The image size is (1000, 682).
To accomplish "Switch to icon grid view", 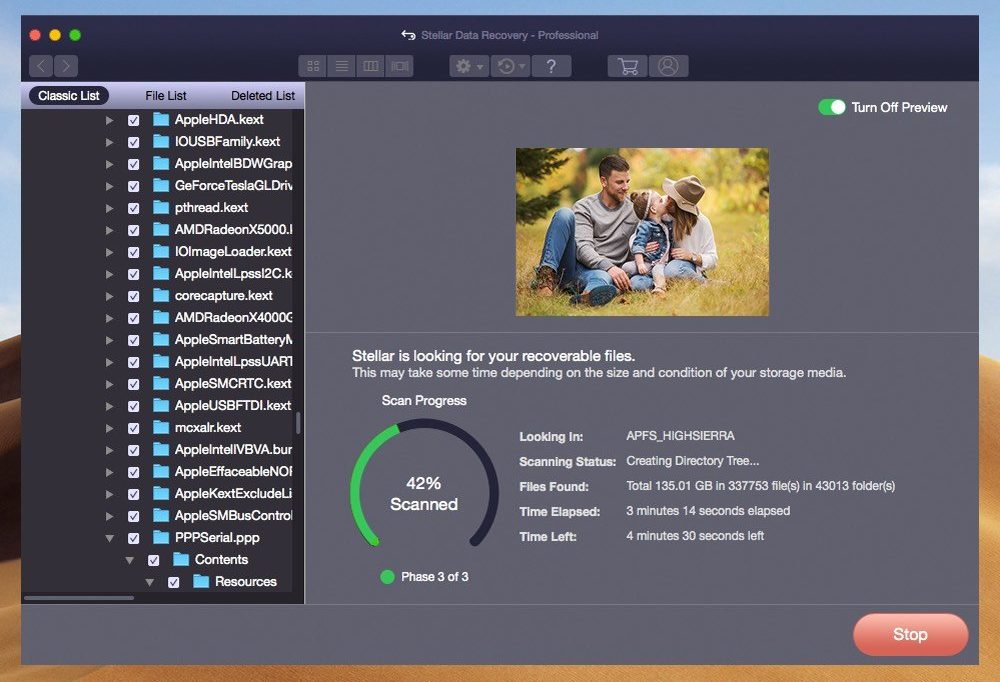I will (313, 66).
